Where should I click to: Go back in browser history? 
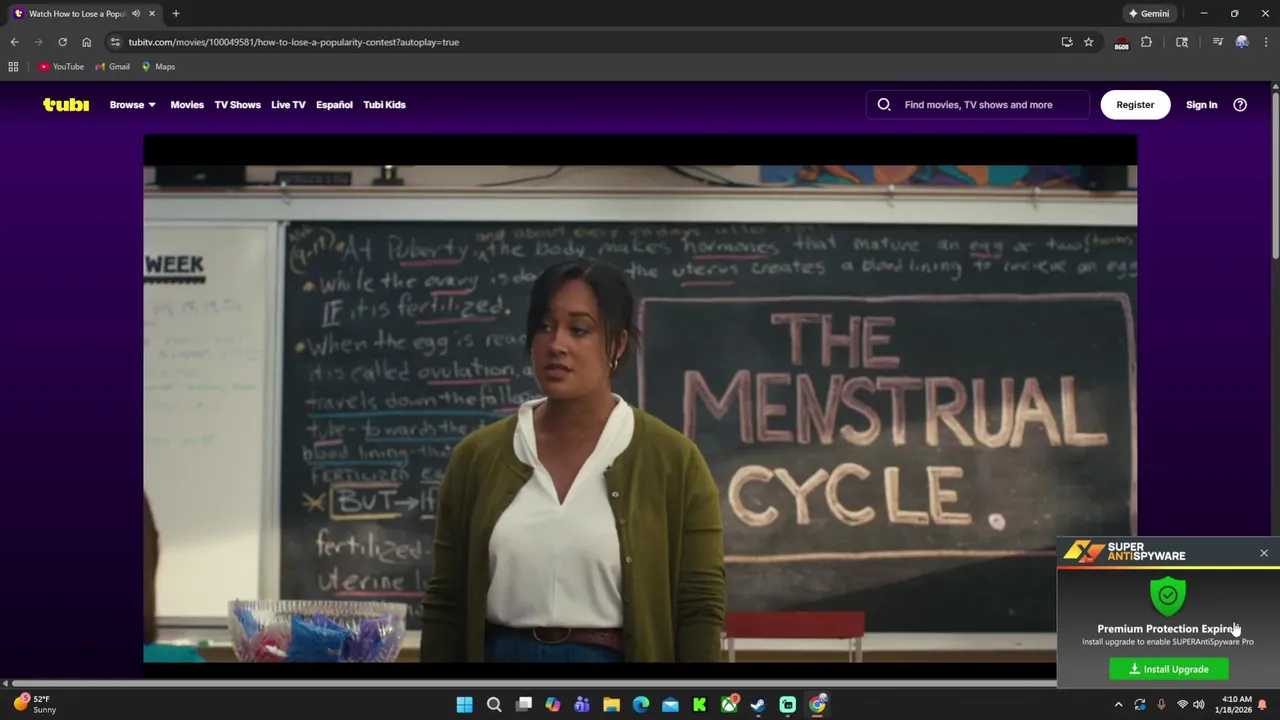[14, 42]
